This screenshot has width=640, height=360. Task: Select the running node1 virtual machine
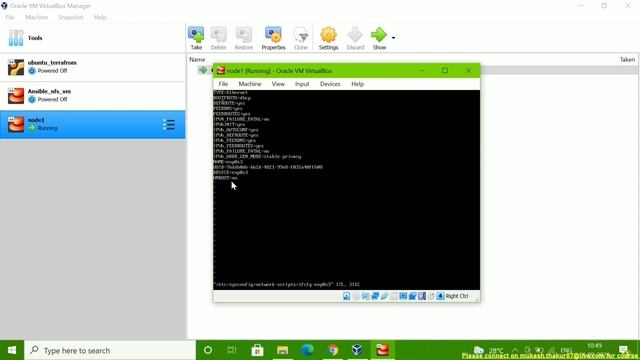[x=93, y=124]
